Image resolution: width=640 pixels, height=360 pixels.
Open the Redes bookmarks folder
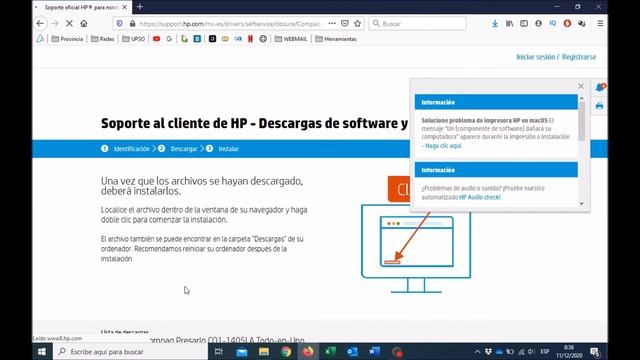[102, 39]
